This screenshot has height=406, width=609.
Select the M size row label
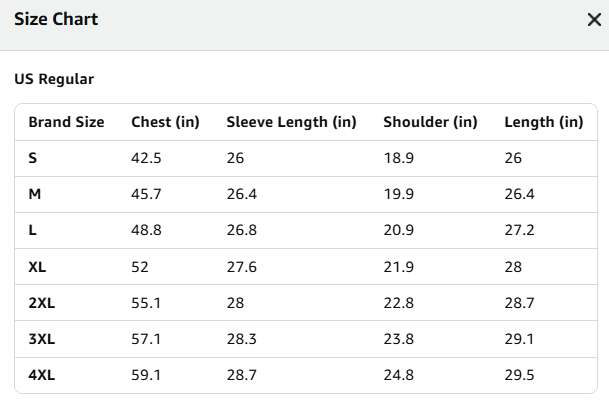(x=35, y=194)
